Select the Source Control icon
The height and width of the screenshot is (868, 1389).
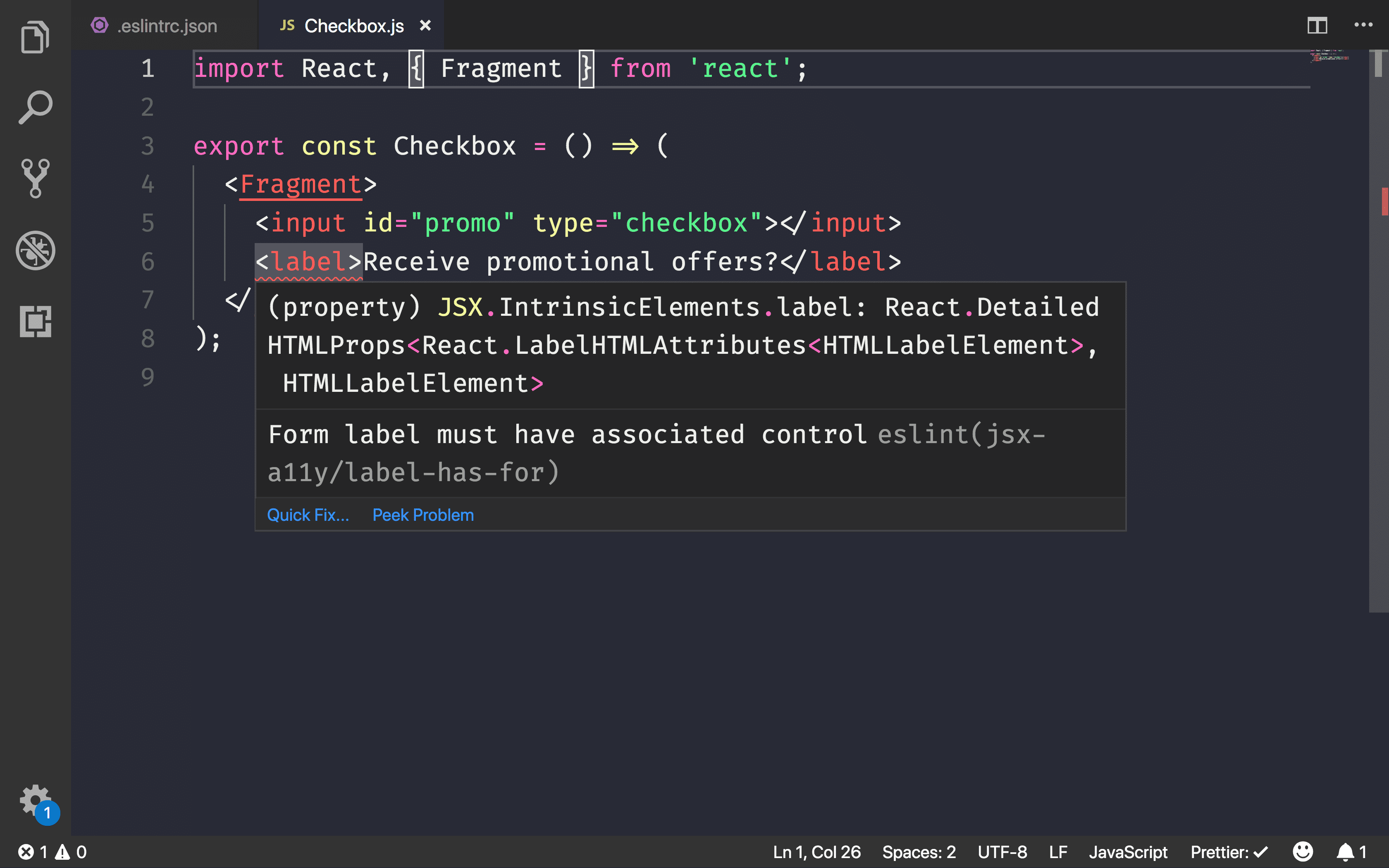coord(35,178)
